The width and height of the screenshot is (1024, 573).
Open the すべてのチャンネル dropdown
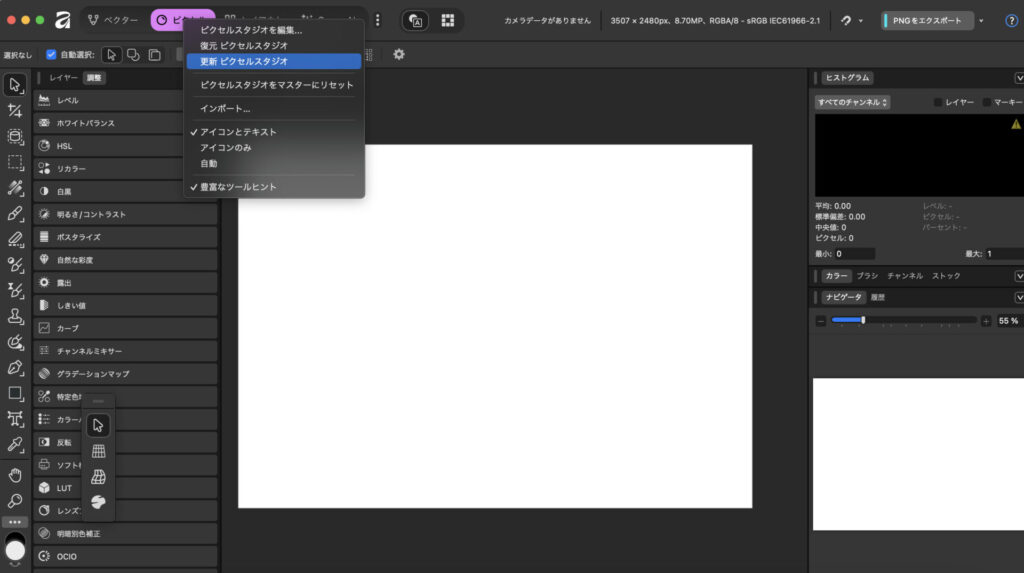coord(853,102)
